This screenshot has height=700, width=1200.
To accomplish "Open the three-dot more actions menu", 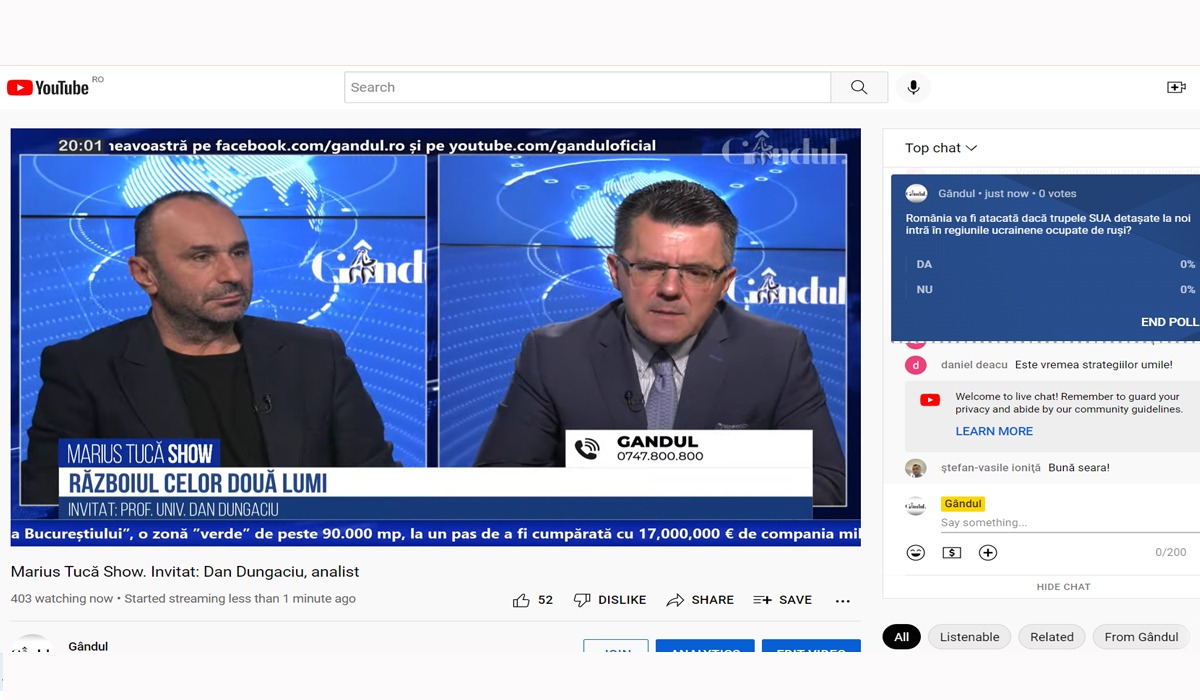I will click(x=842, y=601).
